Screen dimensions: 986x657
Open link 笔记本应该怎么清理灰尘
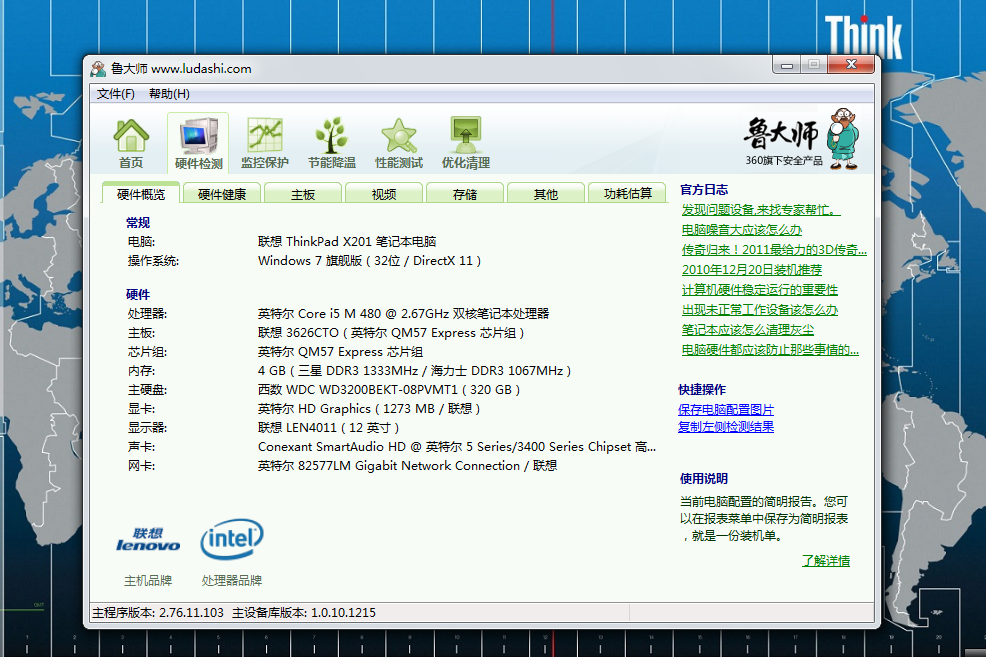point(748,330)
